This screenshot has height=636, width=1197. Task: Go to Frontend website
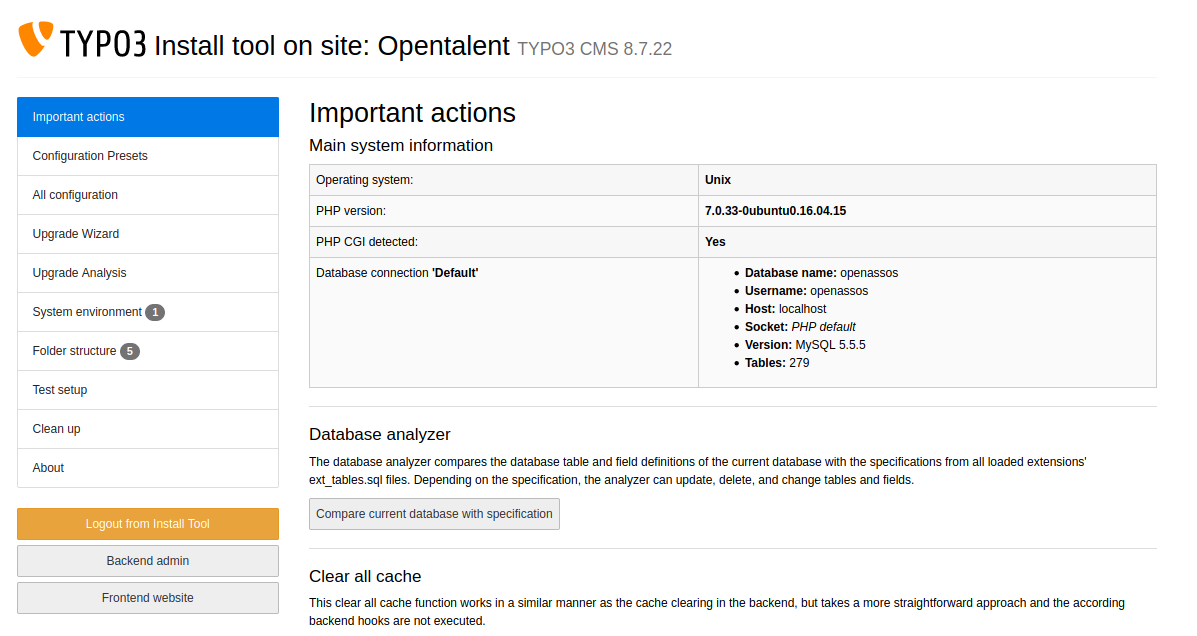pyautogui.click(x=148, y=598)
